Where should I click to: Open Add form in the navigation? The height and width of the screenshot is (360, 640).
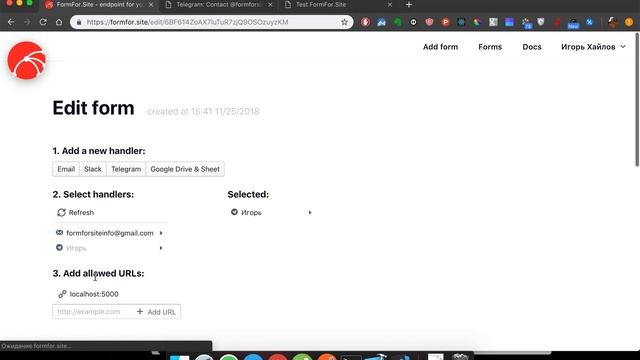pos(440,47)
